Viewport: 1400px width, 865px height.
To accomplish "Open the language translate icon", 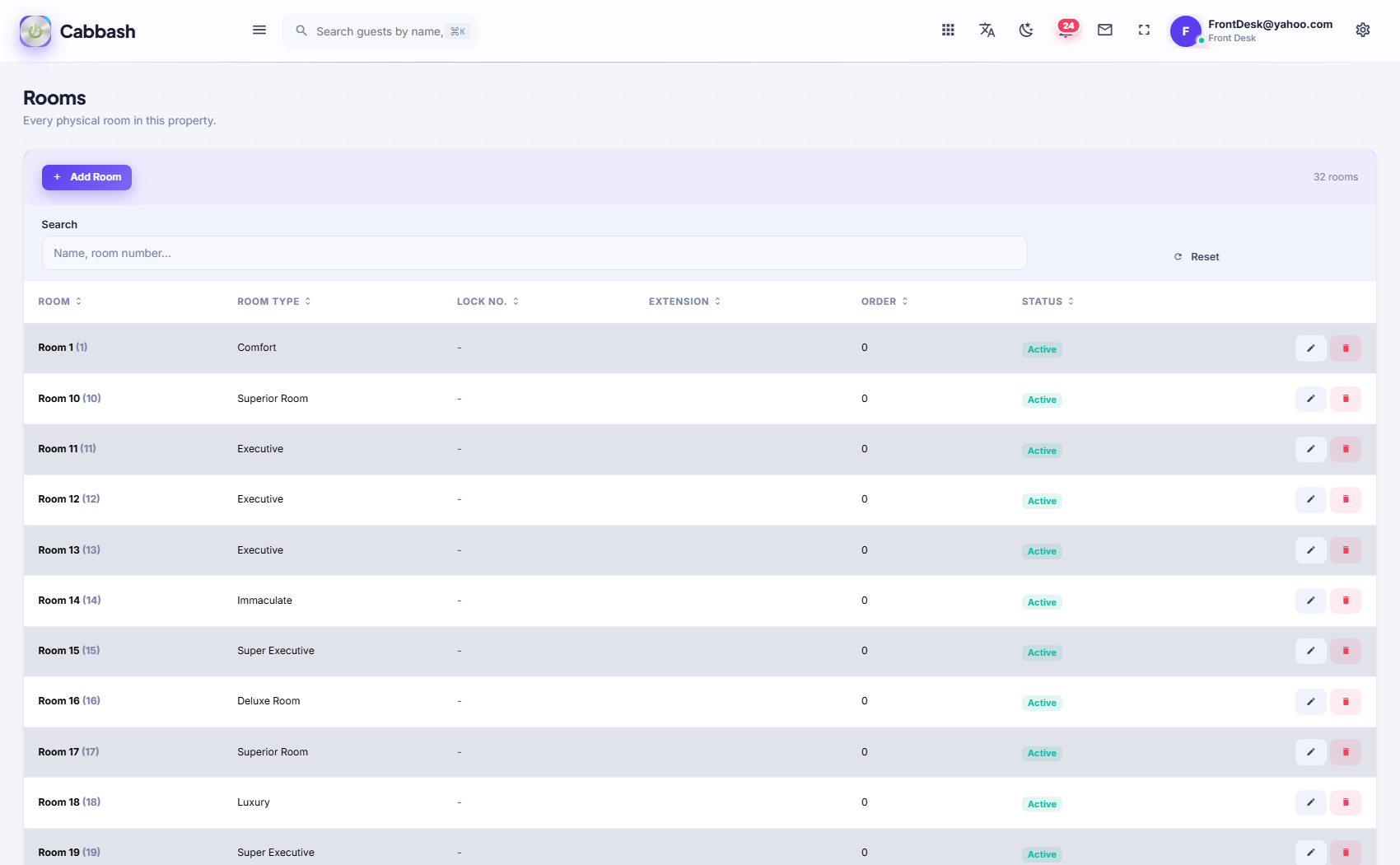I will coord(987,30).
